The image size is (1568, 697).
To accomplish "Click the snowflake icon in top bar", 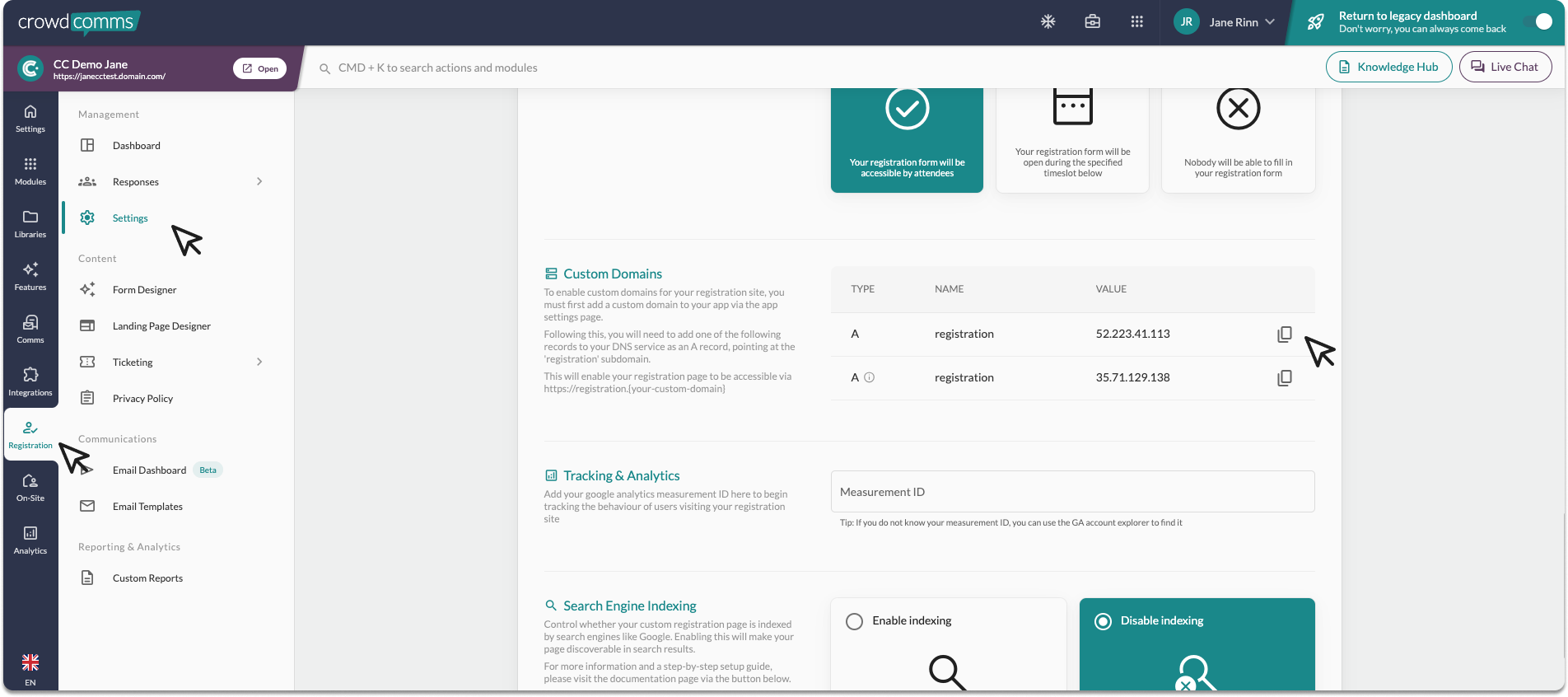I will pos(1048,22).
